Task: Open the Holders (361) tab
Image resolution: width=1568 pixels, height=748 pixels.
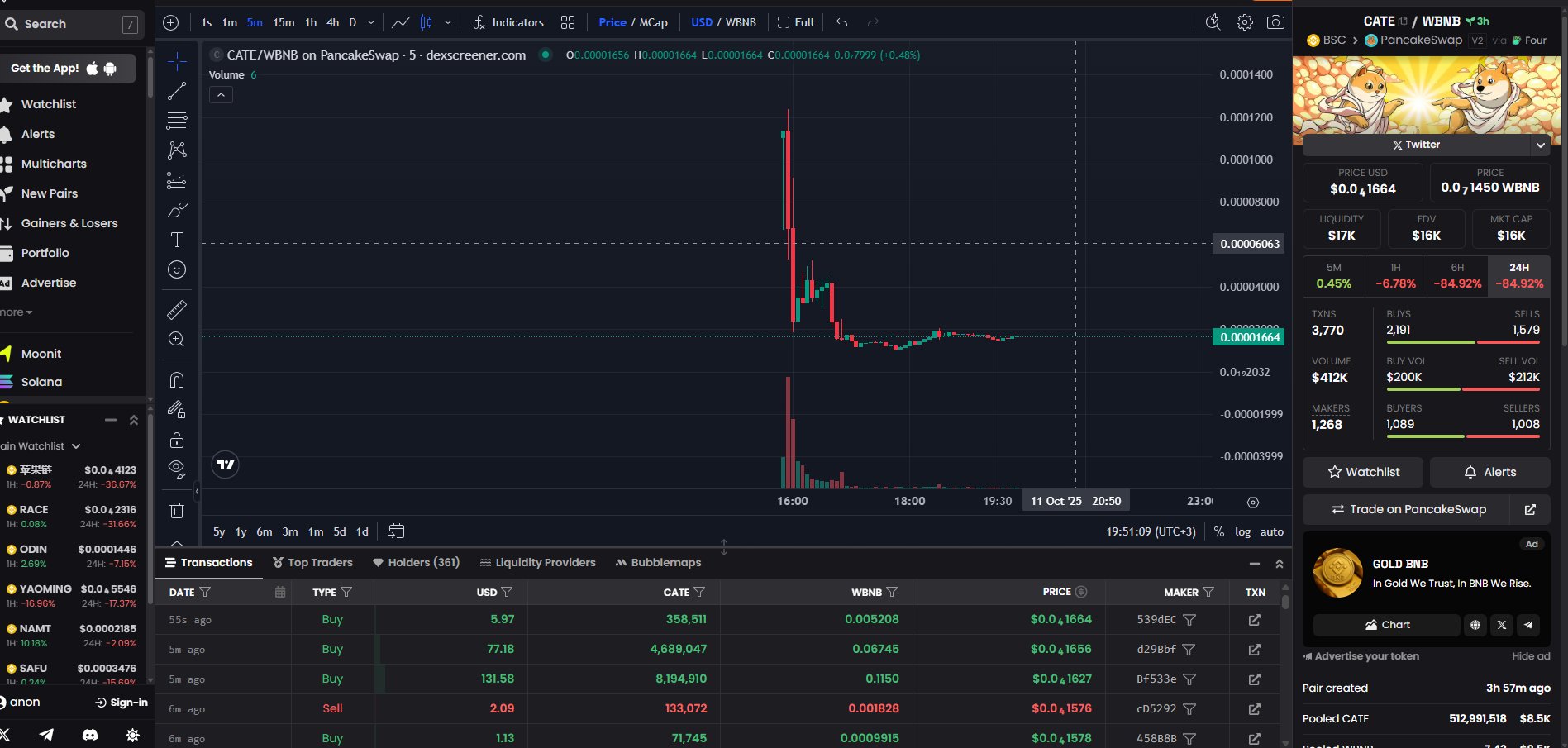Action: click(416, 562)
